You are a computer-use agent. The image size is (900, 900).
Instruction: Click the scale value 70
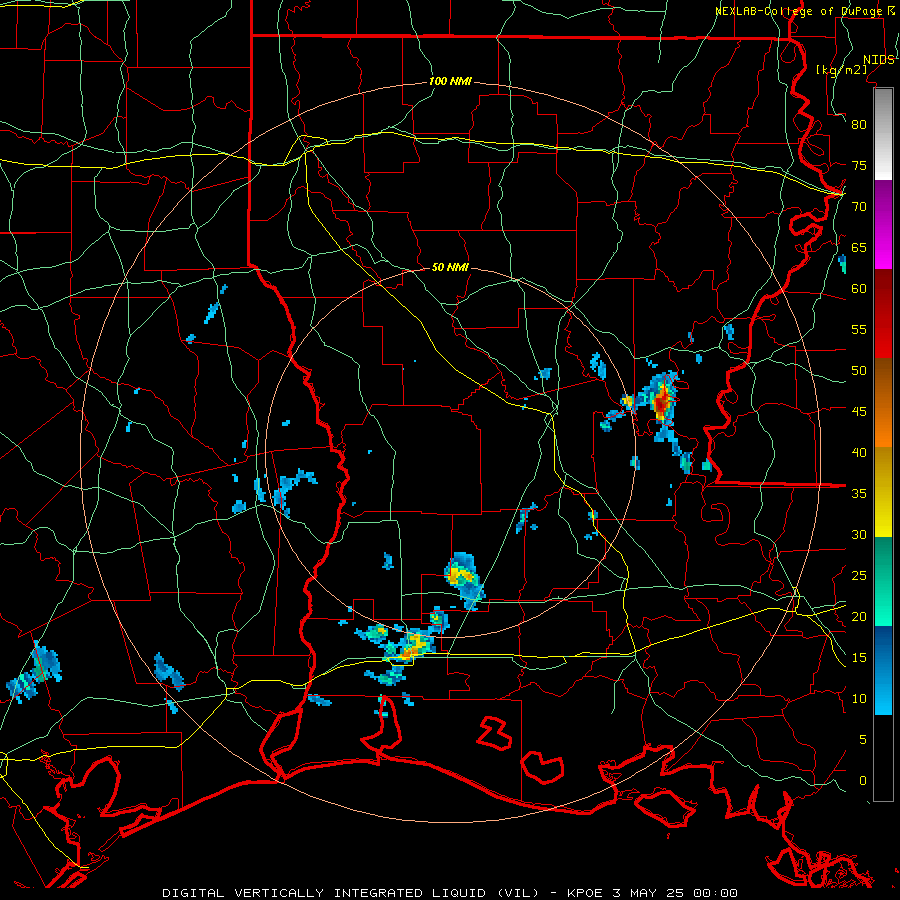(x=859, y=207)
